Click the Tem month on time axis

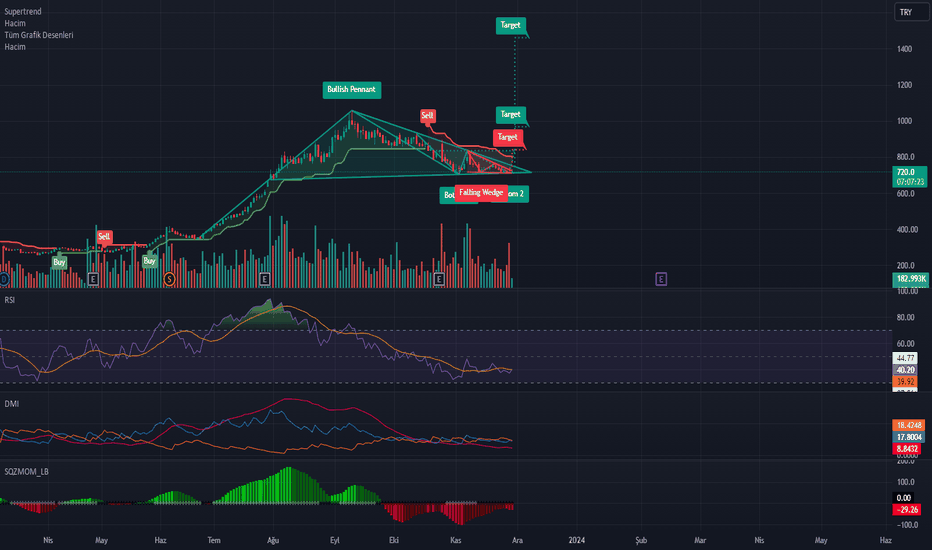coord(214,540)
